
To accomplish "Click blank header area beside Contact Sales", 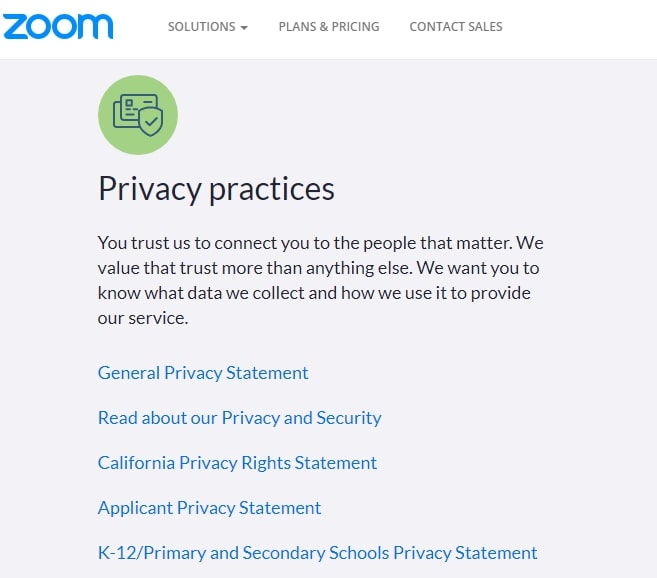I will (x=578, y=26).
